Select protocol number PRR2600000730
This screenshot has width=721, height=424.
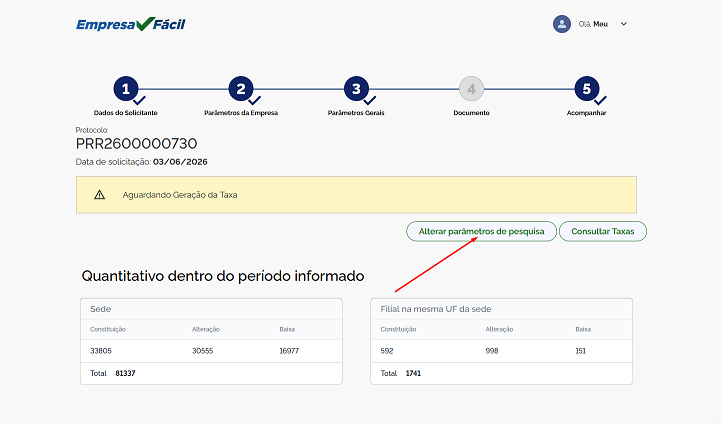click(x=137, y=143)
